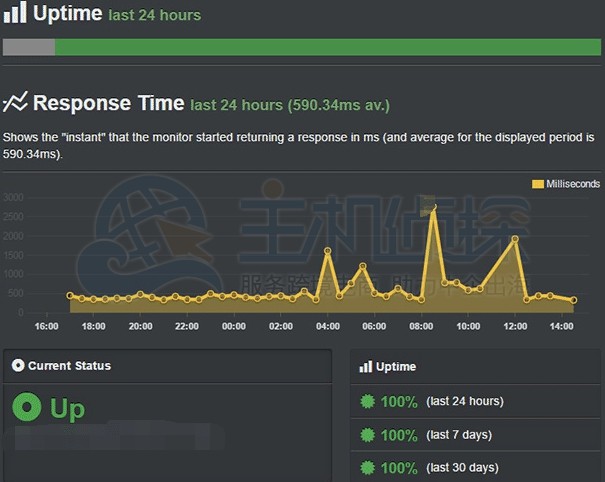The image size is (605, 482).
Task: Click the green badge icon for last 24 hours
Action: pos(367,402)
